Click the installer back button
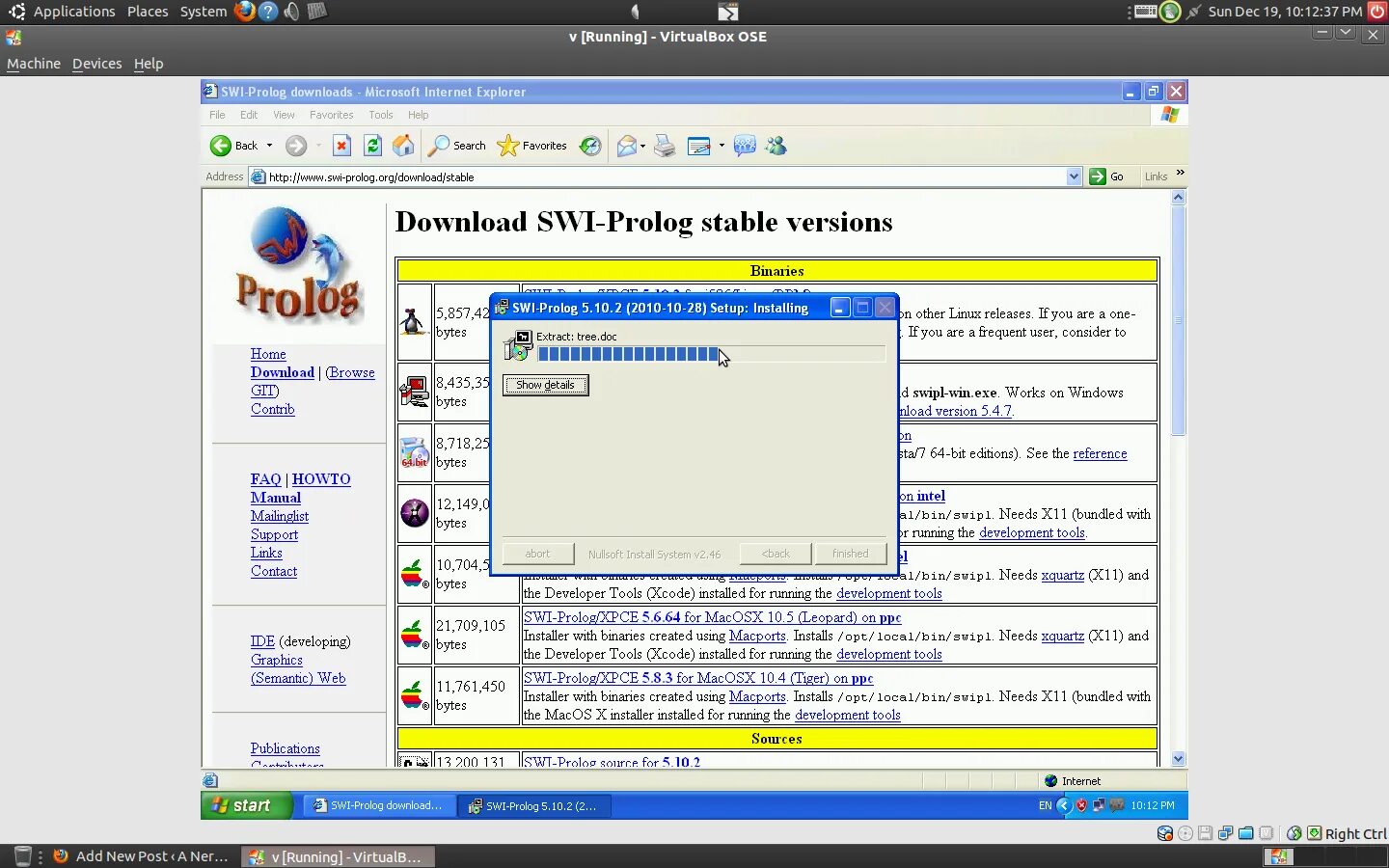The width and height of the screenshot is (1389, 868). [x=775, y=554]
